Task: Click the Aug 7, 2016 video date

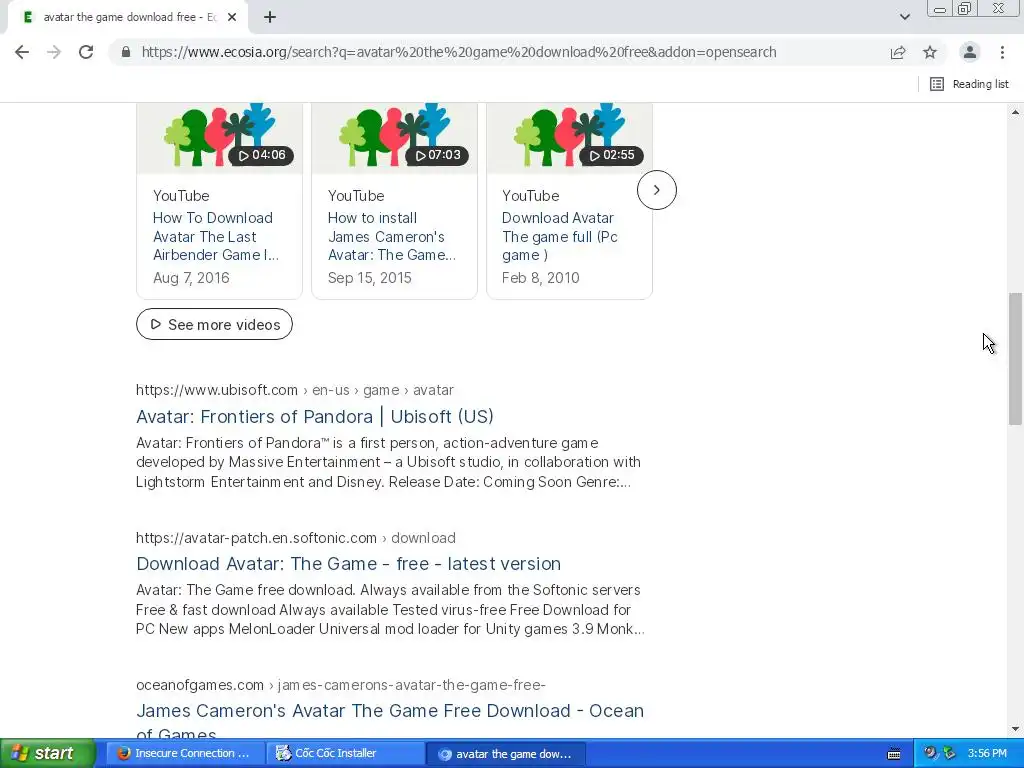Action: tap(191, 278)
